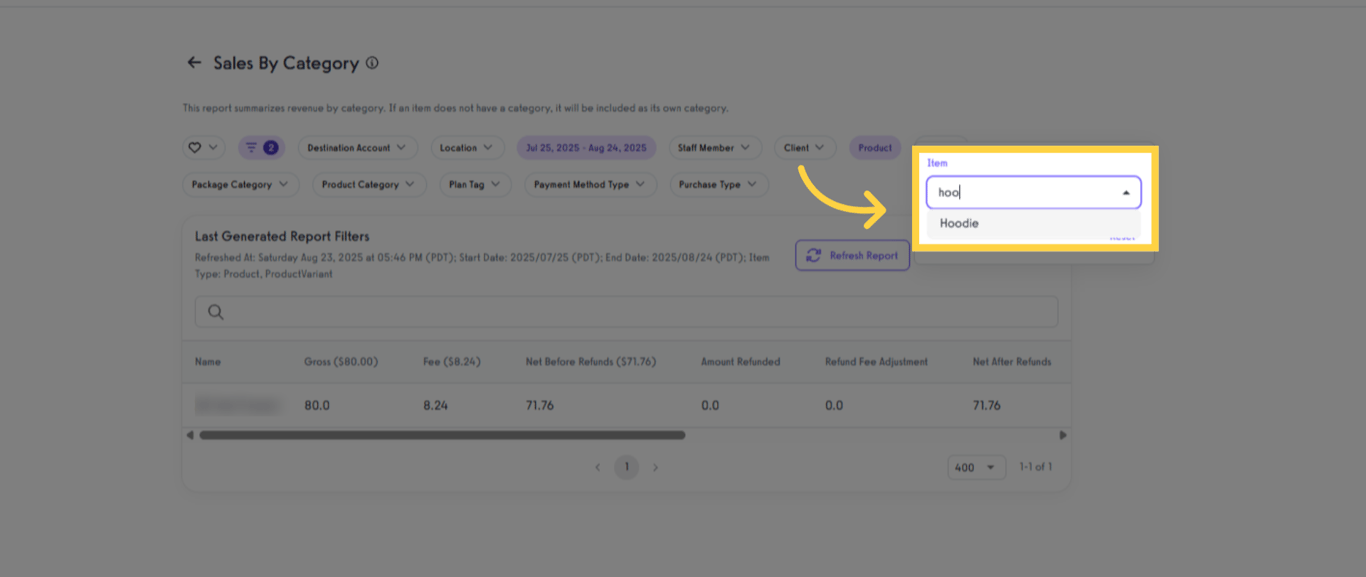
Task: Click the left arrow of the table scrollbar
Action: point(190,435)
